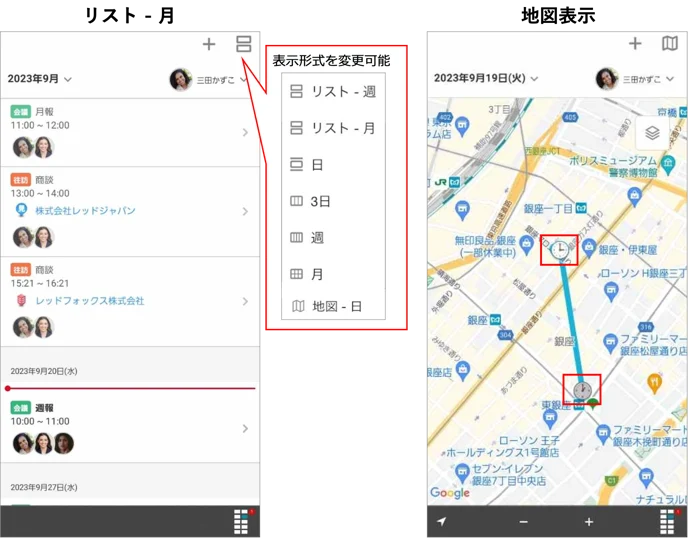Click the 会議 tag on 週報
Image resolution: width=688 pixels, height=538 pixels.
point(21,408)
